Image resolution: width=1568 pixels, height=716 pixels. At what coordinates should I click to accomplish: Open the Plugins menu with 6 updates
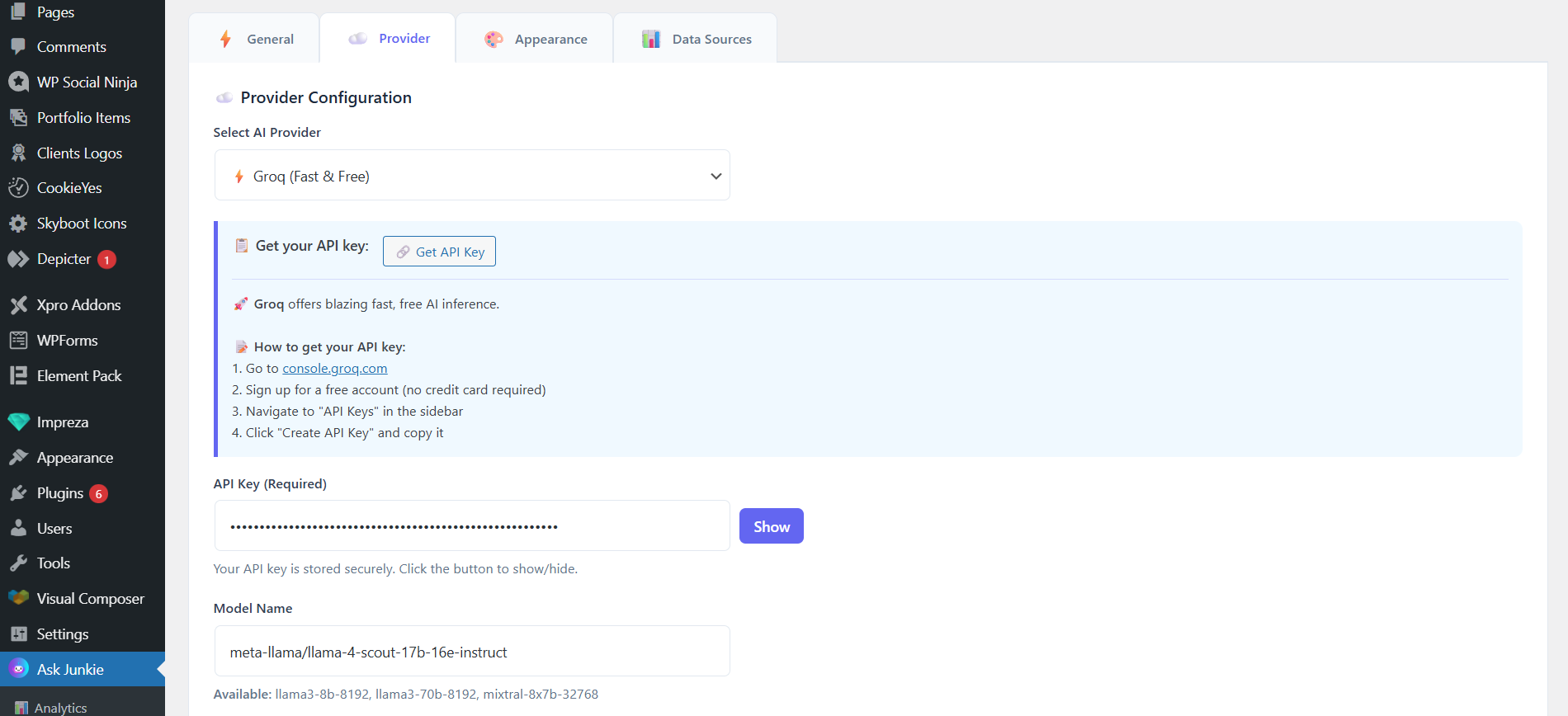(x=60, y=493)
